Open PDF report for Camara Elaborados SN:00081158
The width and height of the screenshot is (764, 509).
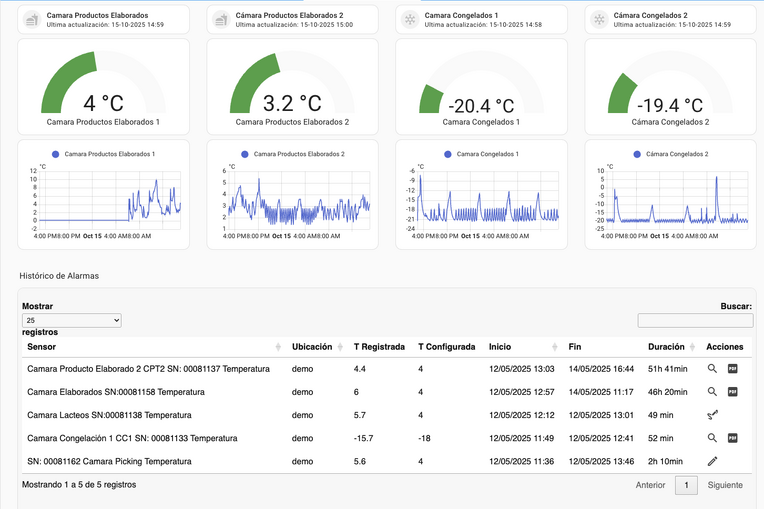[732, 392]
